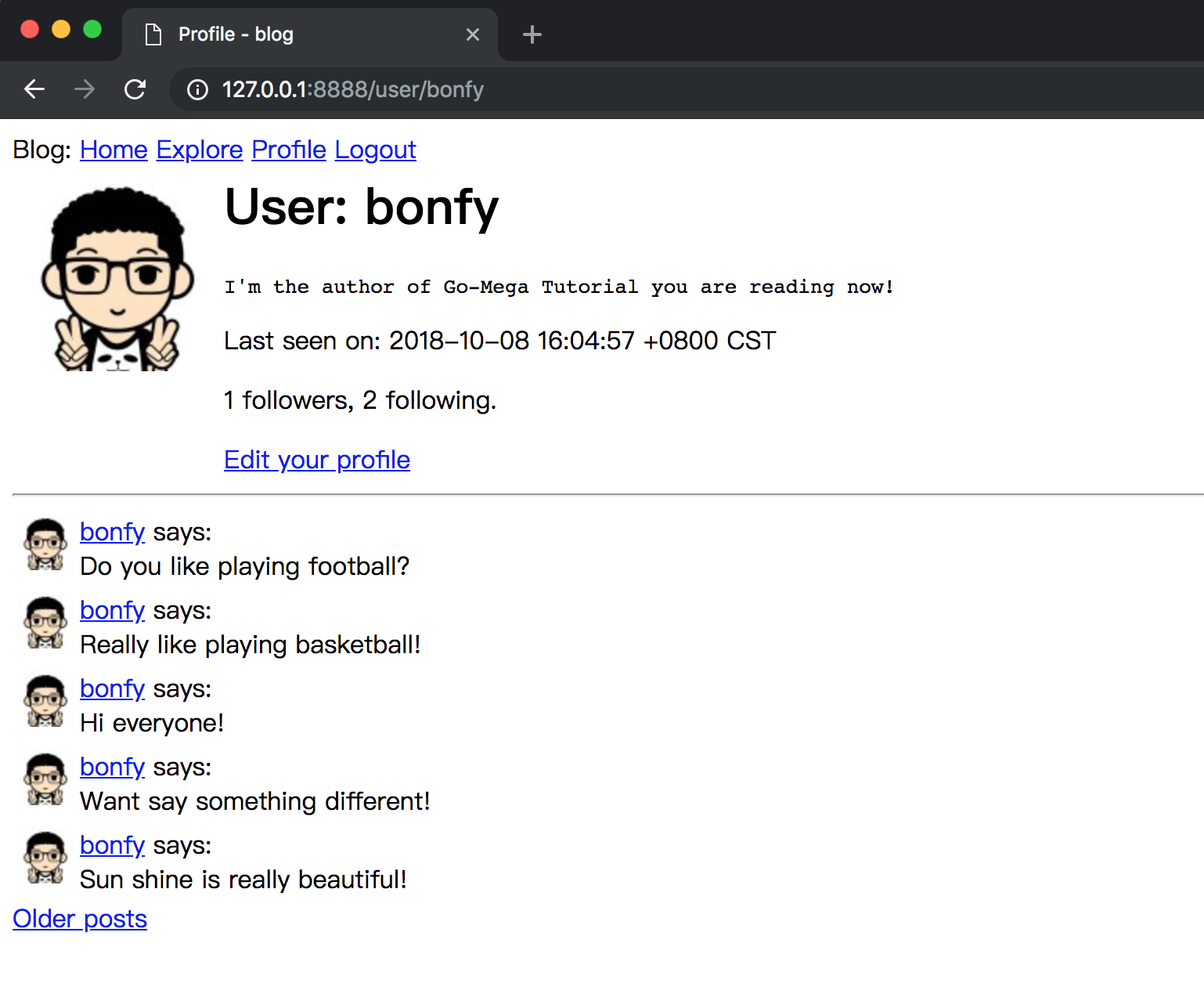Click the browser back arrow button

34,89
